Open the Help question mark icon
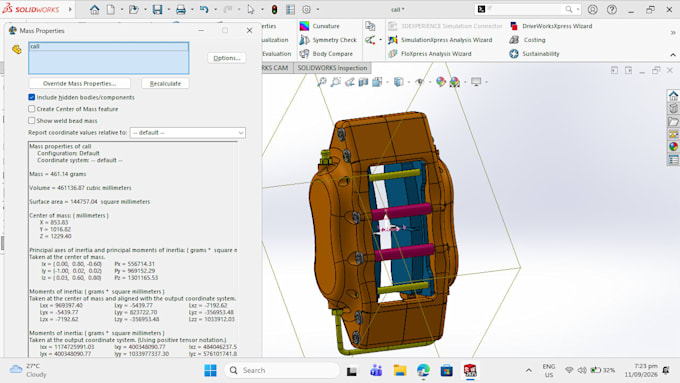Image resolution: width=680 pixels, height=383 pixels. point(612,10)
